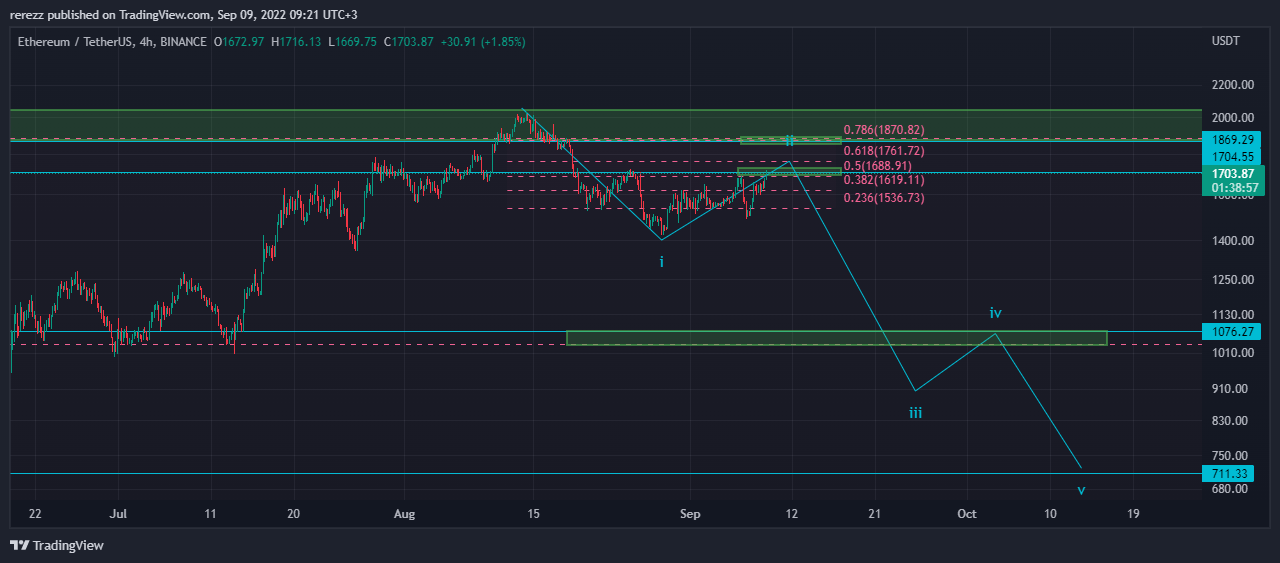The image size is (1280, 563).
Task: Click the candle countdown 01:38:57
Action: [x=1232, y=187]
